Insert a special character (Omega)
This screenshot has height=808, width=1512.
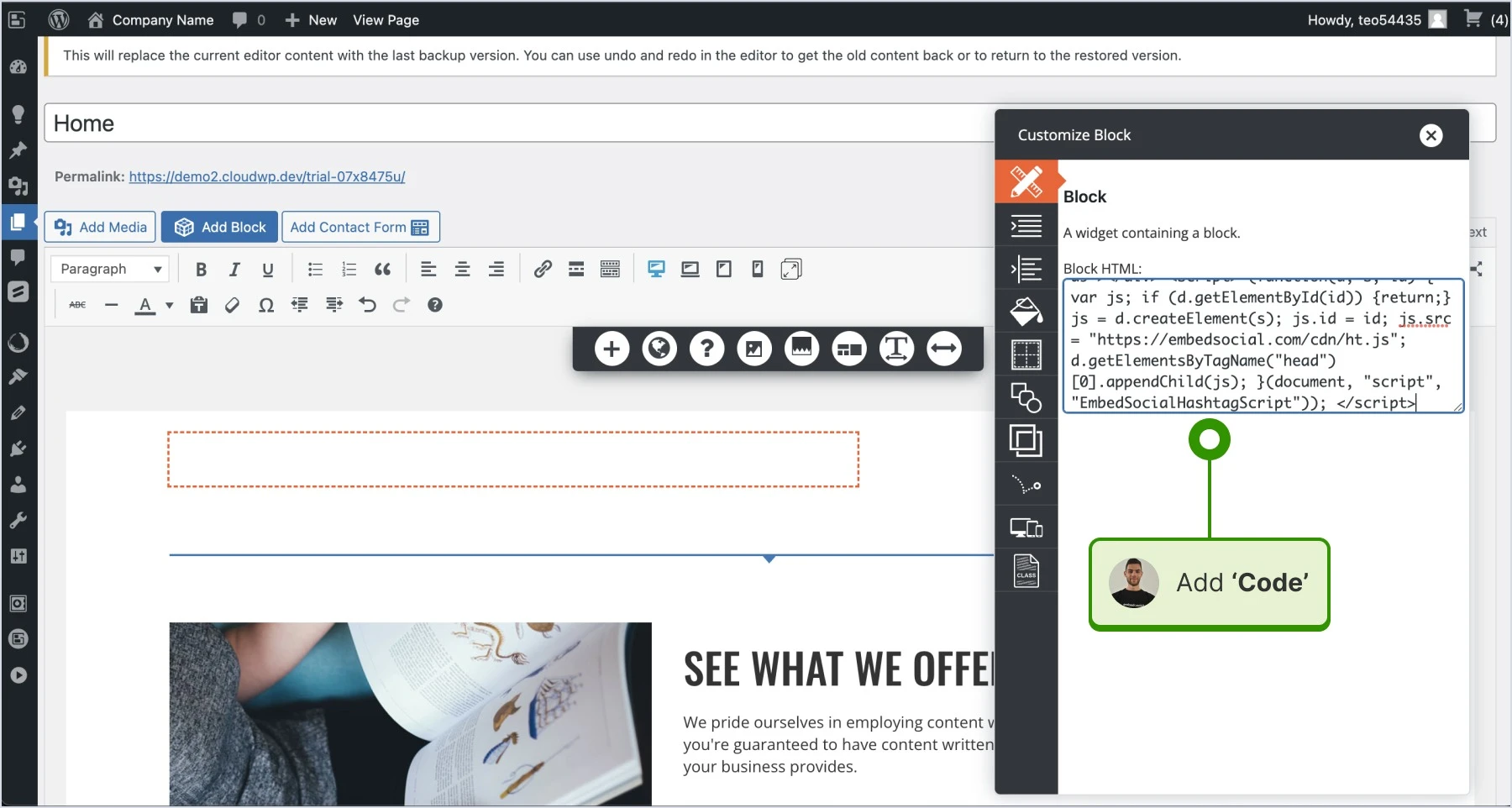pos(266,305)
